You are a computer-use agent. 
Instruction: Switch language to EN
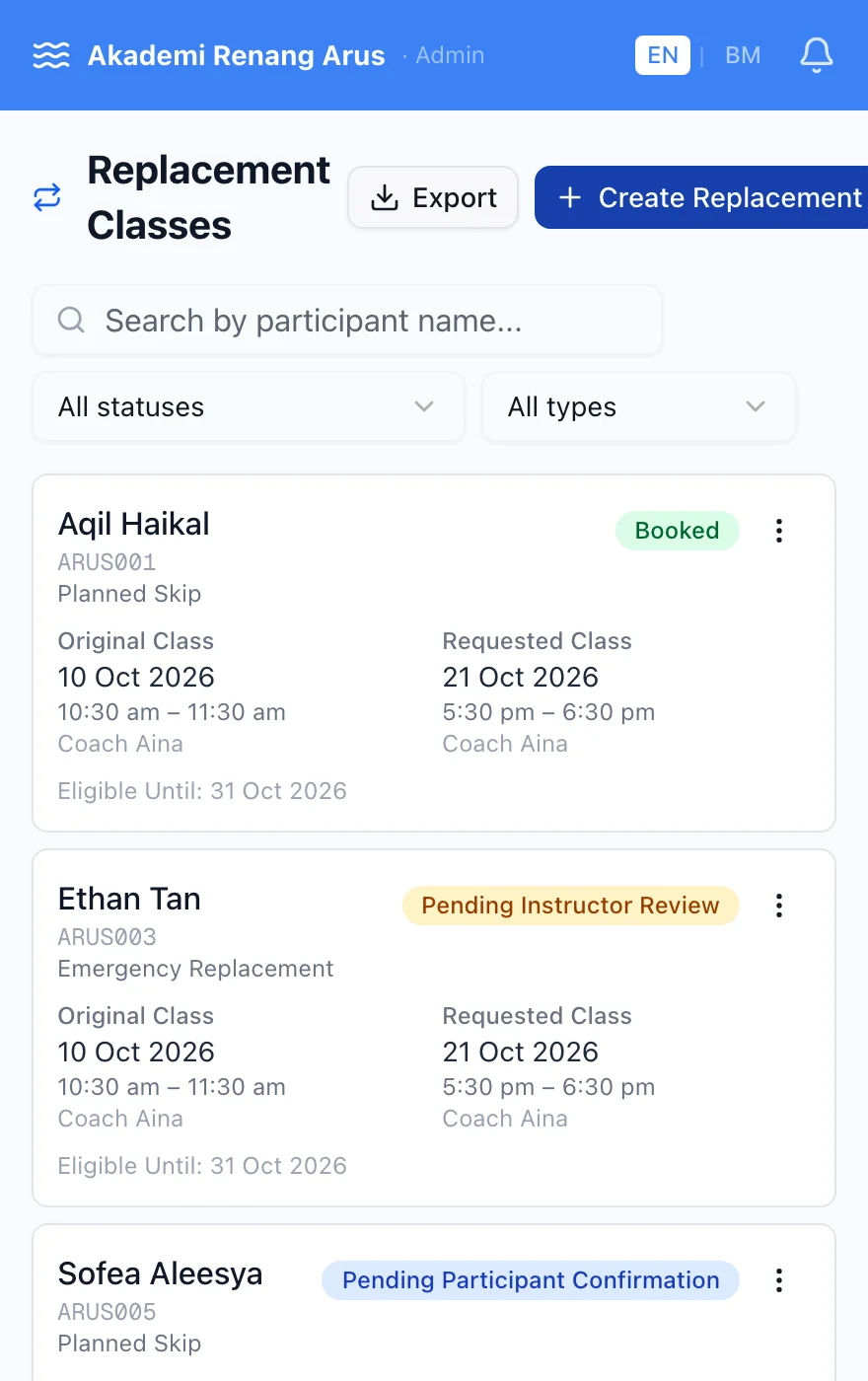tap(663, 55)
